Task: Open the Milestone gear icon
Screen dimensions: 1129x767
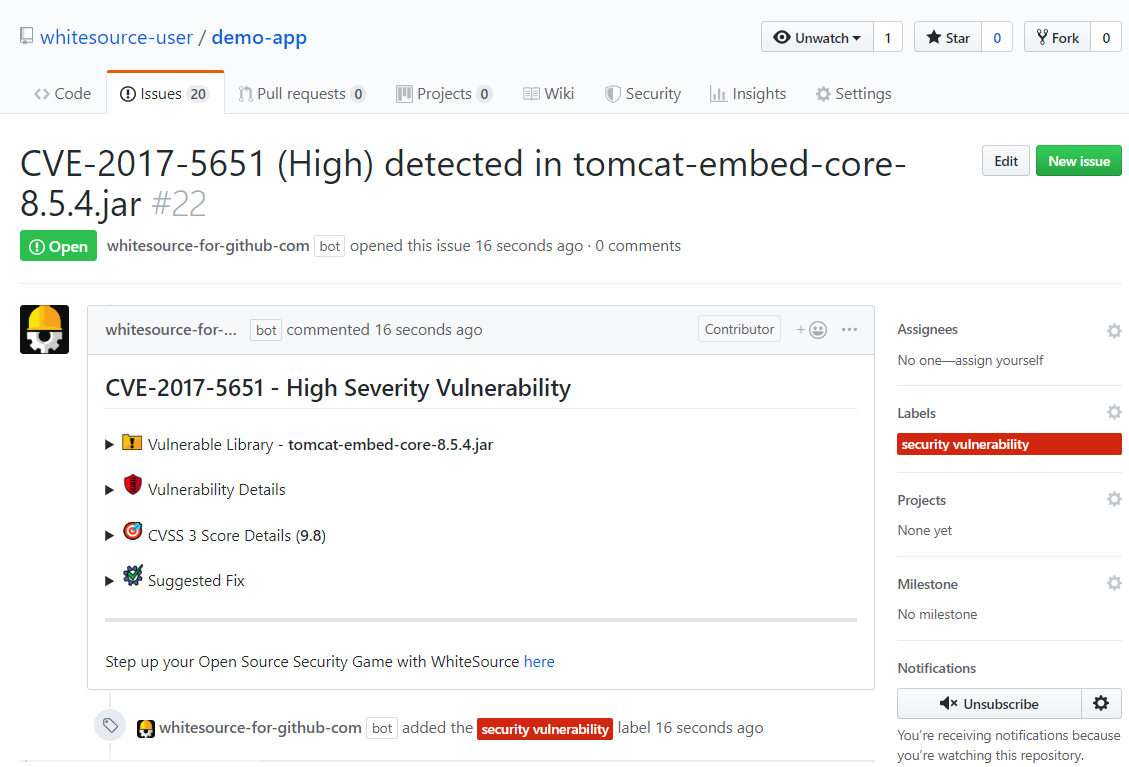Action: click(x=1114, y=583)
